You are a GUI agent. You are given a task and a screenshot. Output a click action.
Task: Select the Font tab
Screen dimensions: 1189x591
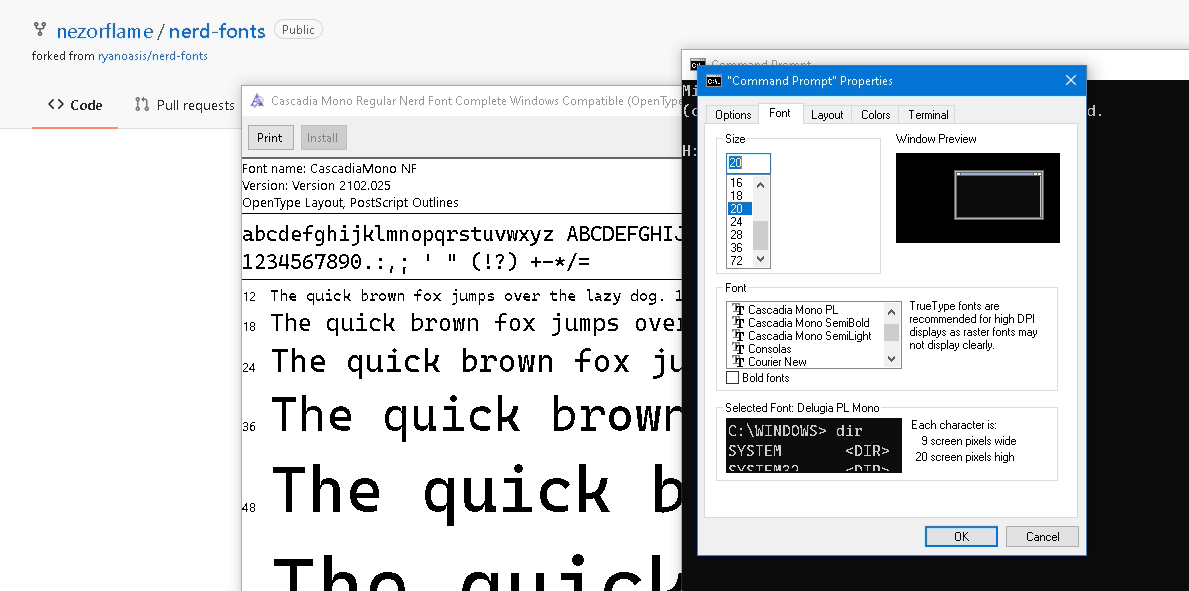(780, 113)
